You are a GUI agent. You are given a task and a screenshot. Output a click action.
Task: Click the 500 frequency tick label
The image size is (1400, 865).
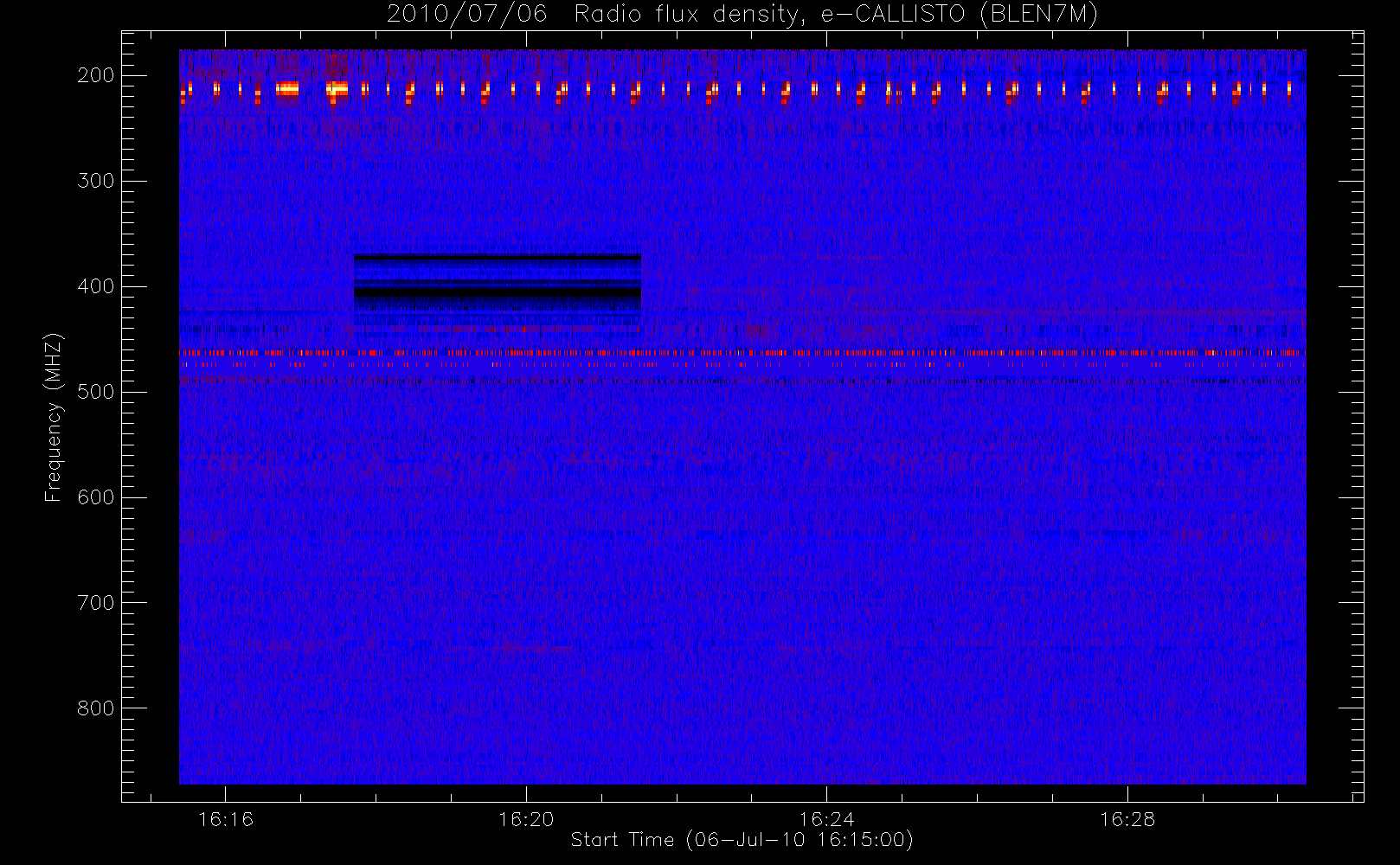click(x=96, y=392)
